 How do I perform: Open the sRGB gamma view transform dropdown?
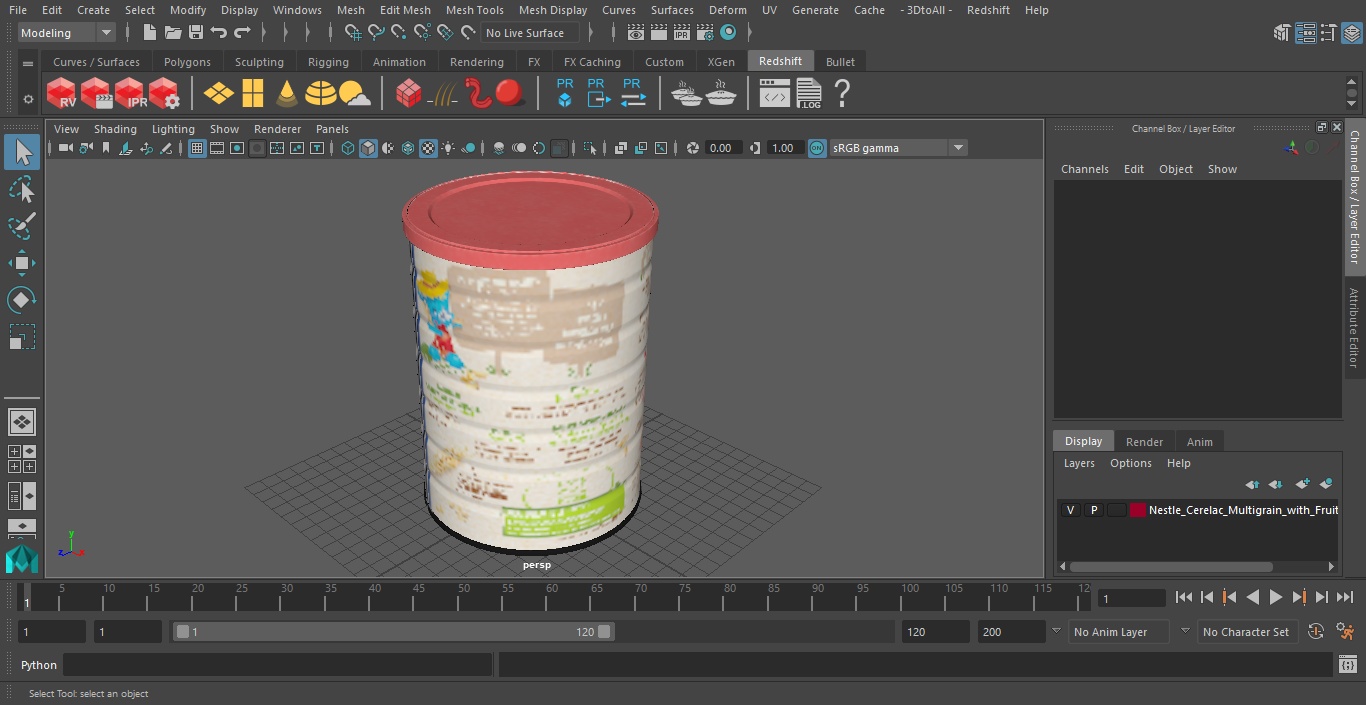897,148
